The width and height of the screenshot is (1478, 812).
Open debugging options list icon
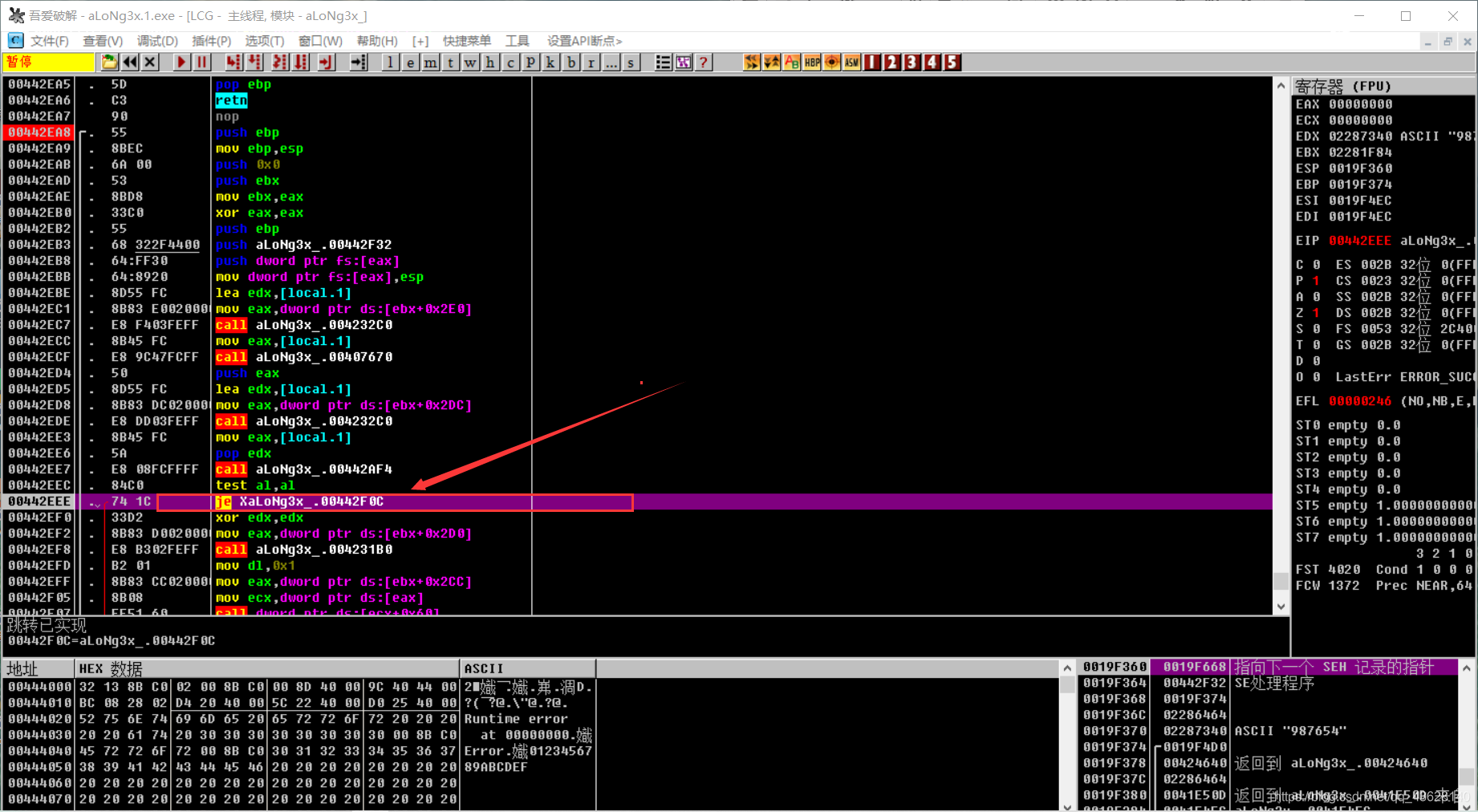click(663, 62)
